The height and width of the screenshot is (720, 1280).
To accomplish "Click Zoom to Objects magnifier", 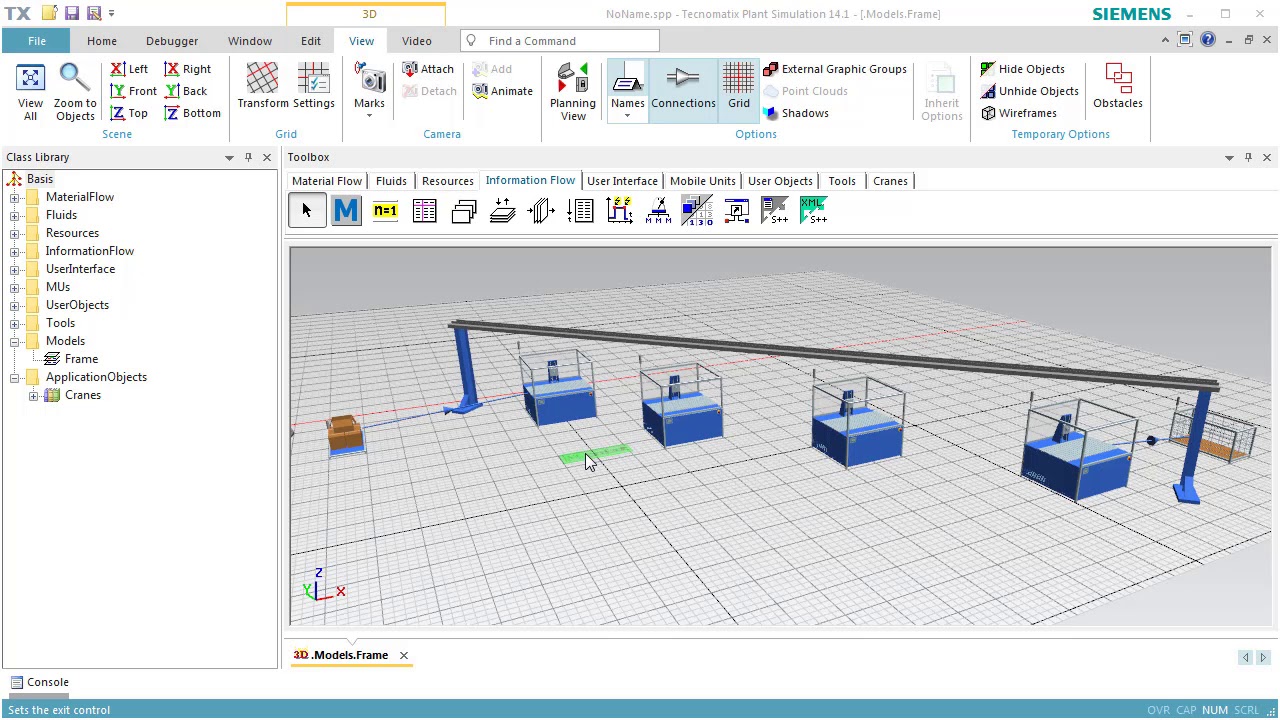I will click(x=75, y=92).
